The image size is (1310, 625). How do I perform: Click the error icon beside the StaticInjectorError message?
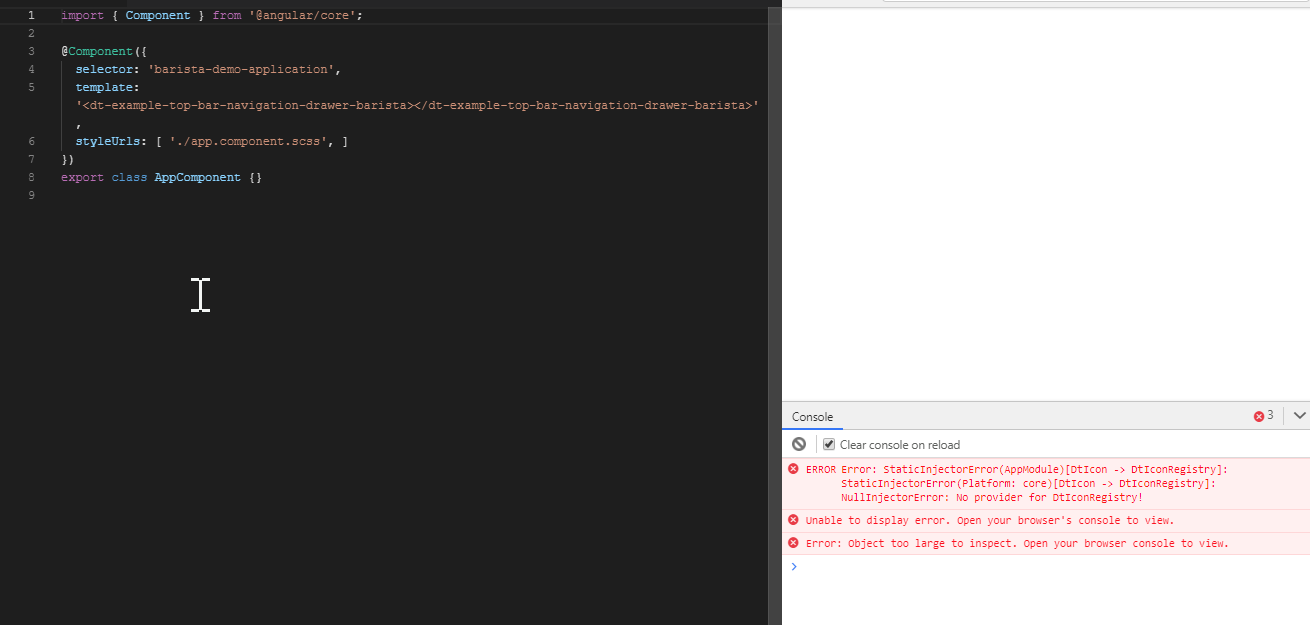pos(794,469)
